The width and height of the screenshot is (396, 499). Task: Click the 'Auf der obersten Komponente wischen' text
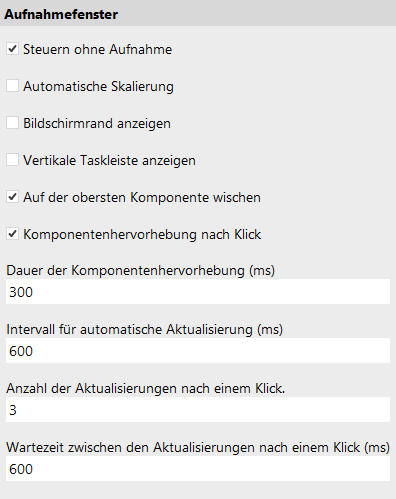pyautogui.click(x=142, y=197)
